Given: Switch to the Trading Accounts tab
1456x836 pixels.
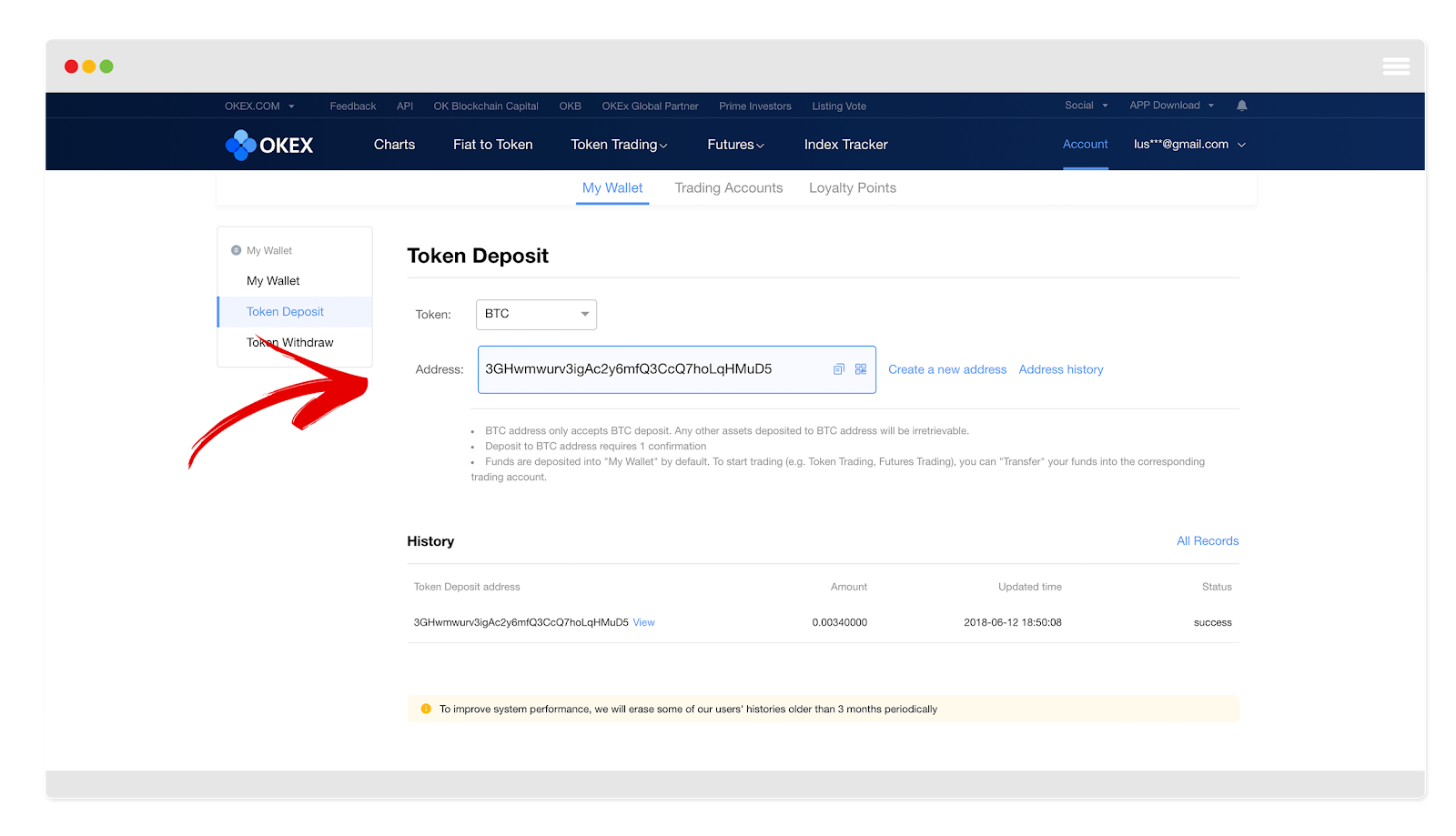Looking at the screenshot, I should point(729,188).
